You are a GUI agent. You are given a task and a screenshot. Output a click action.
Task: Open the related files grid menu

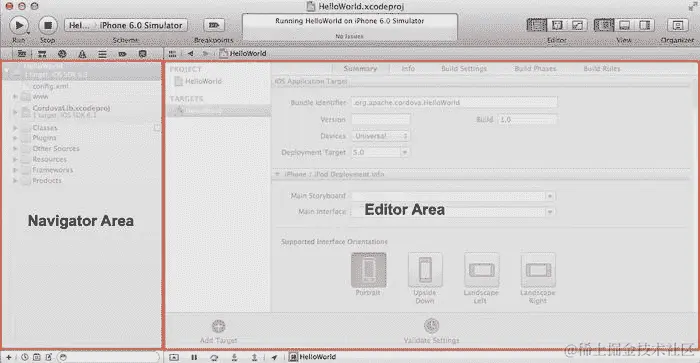172,54
